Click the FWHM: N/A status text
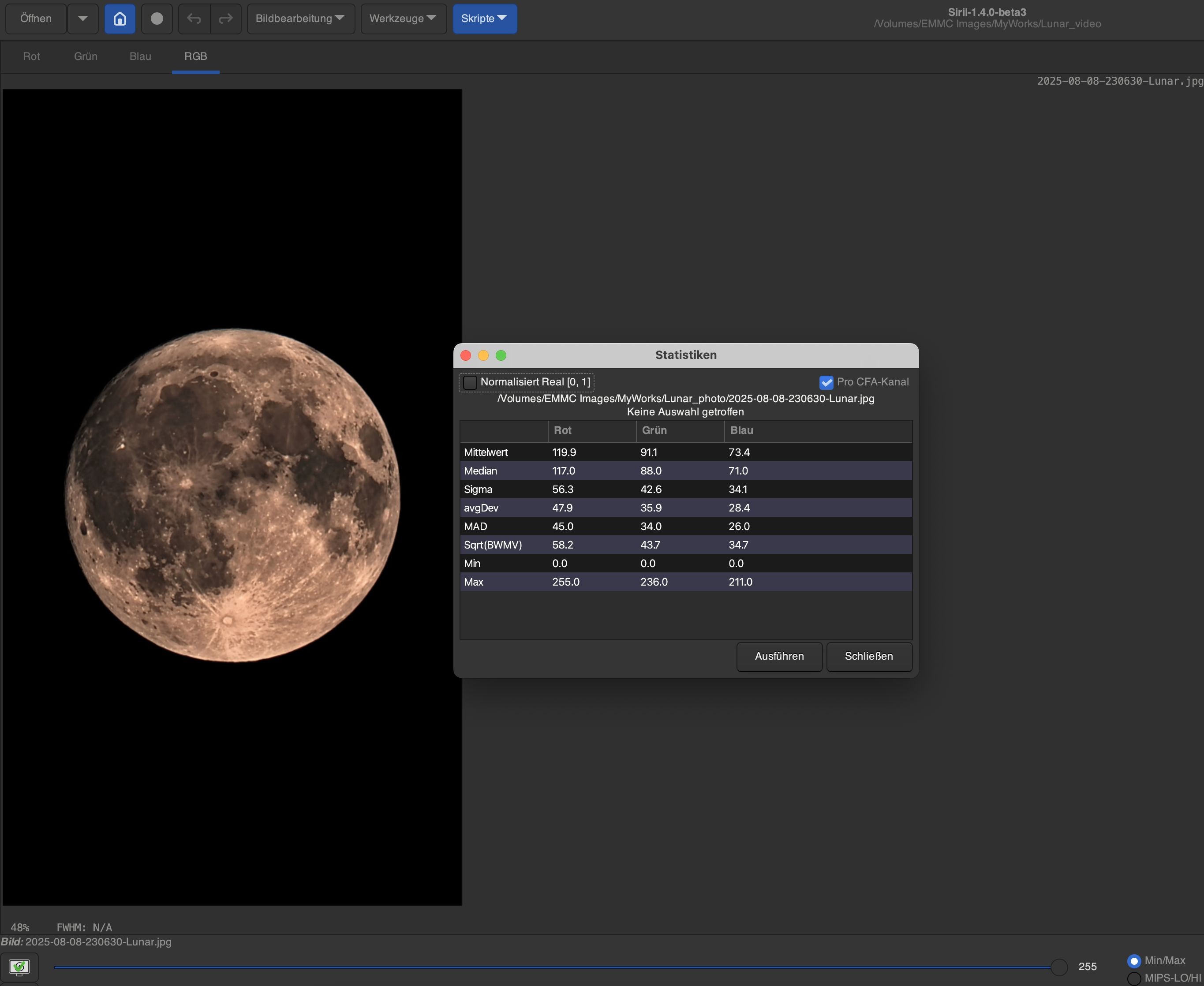Image resolution: width=1204 pixels, height=986 pixels. [84, 927]
